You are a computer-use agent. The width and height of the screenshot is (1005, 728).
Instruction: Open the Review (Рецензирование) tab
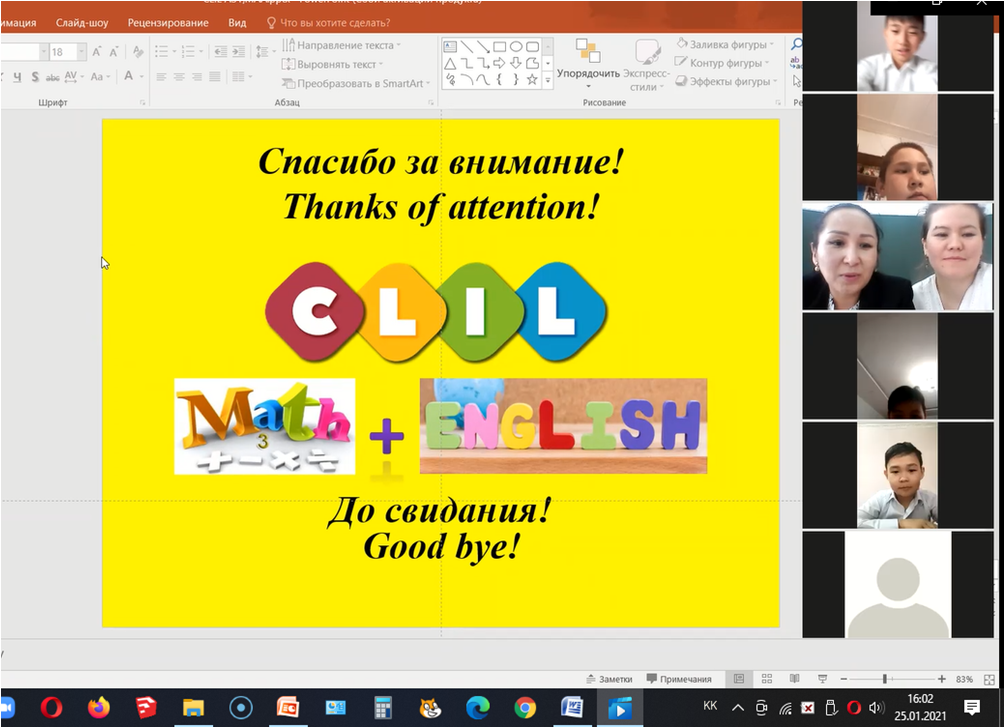pos(168,22)
